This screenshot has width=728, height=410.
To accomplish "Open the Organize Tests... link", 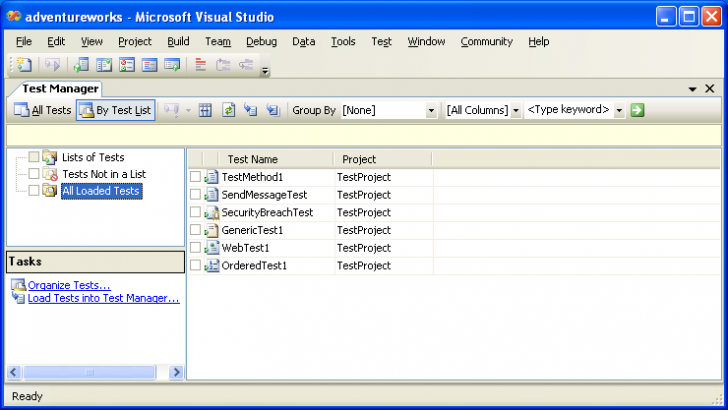I will pyautogui.click(x=69, y=285).
